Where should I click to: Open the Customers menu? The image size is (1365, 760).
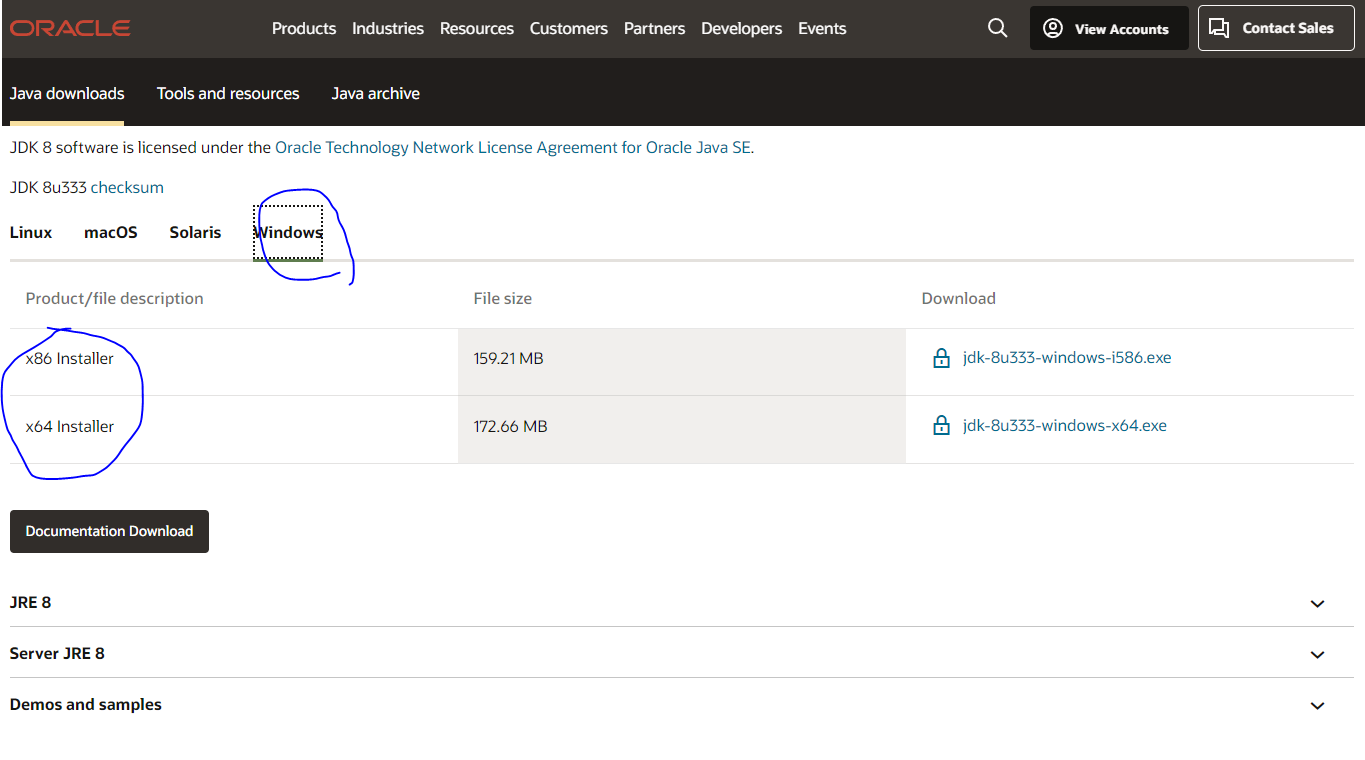click(569, 28)
